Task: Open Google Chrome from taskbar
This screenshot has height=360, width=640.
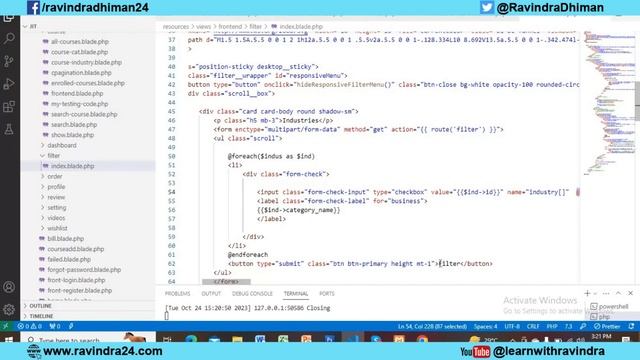Action: pos(422,339)
